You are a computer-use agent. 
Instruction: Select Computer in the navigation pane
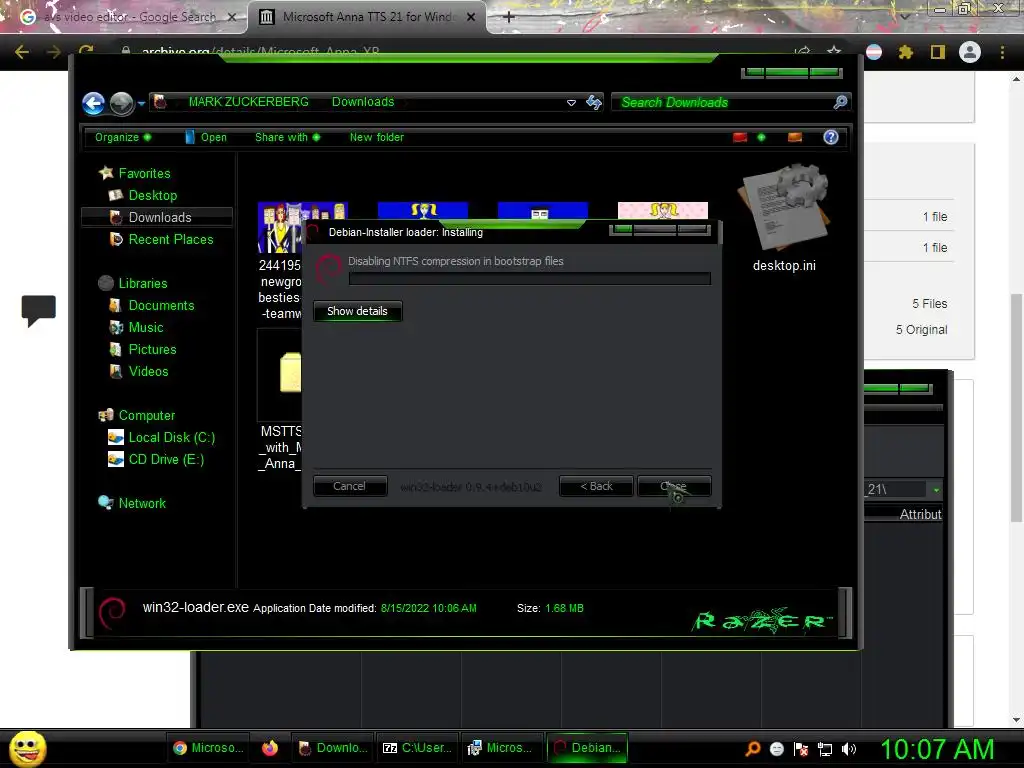pos(136,415)
